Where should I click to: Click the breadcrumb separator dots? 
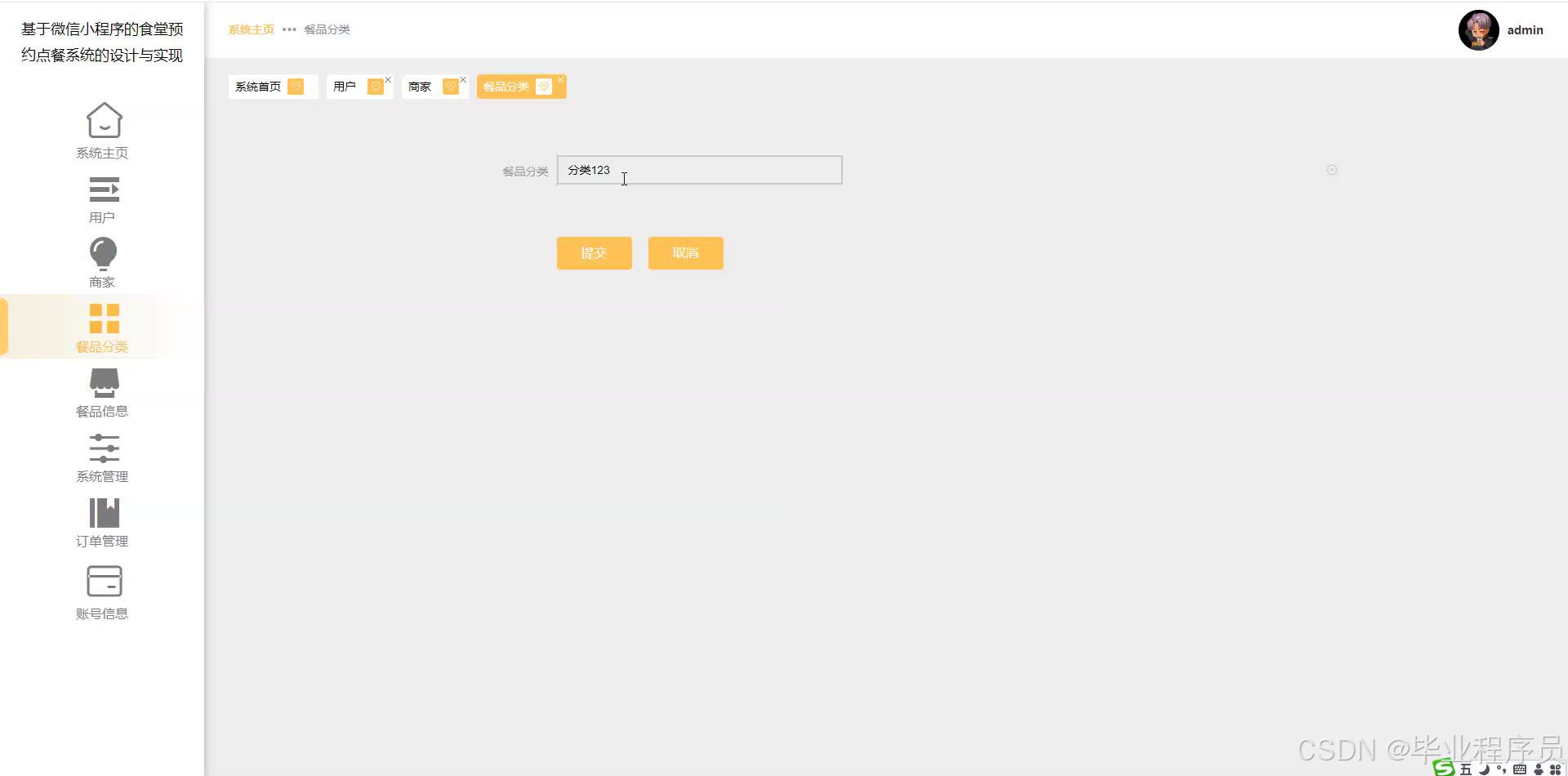pos(289,29)
